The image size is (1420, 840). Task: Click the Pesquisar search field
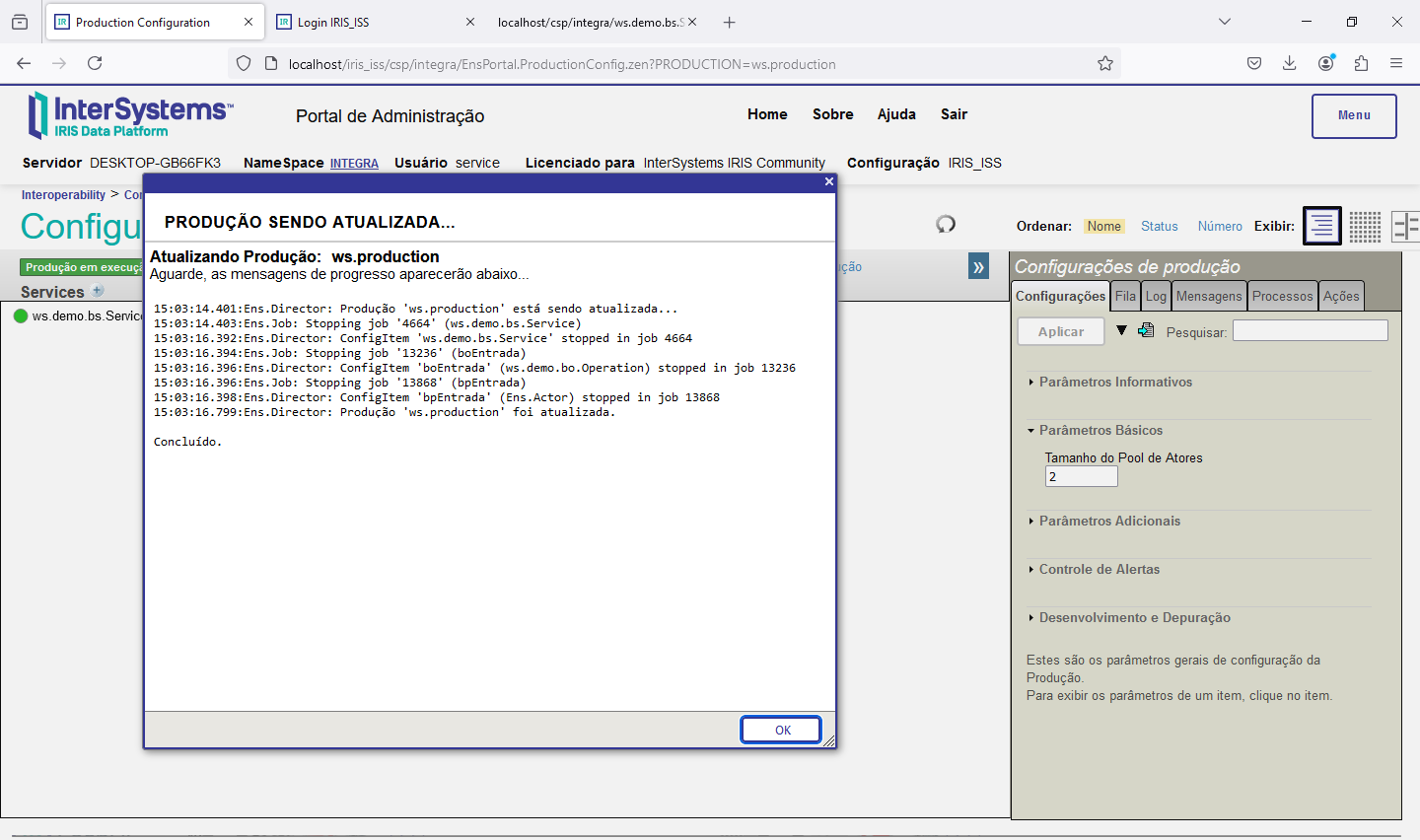[x=1310, y=331]
